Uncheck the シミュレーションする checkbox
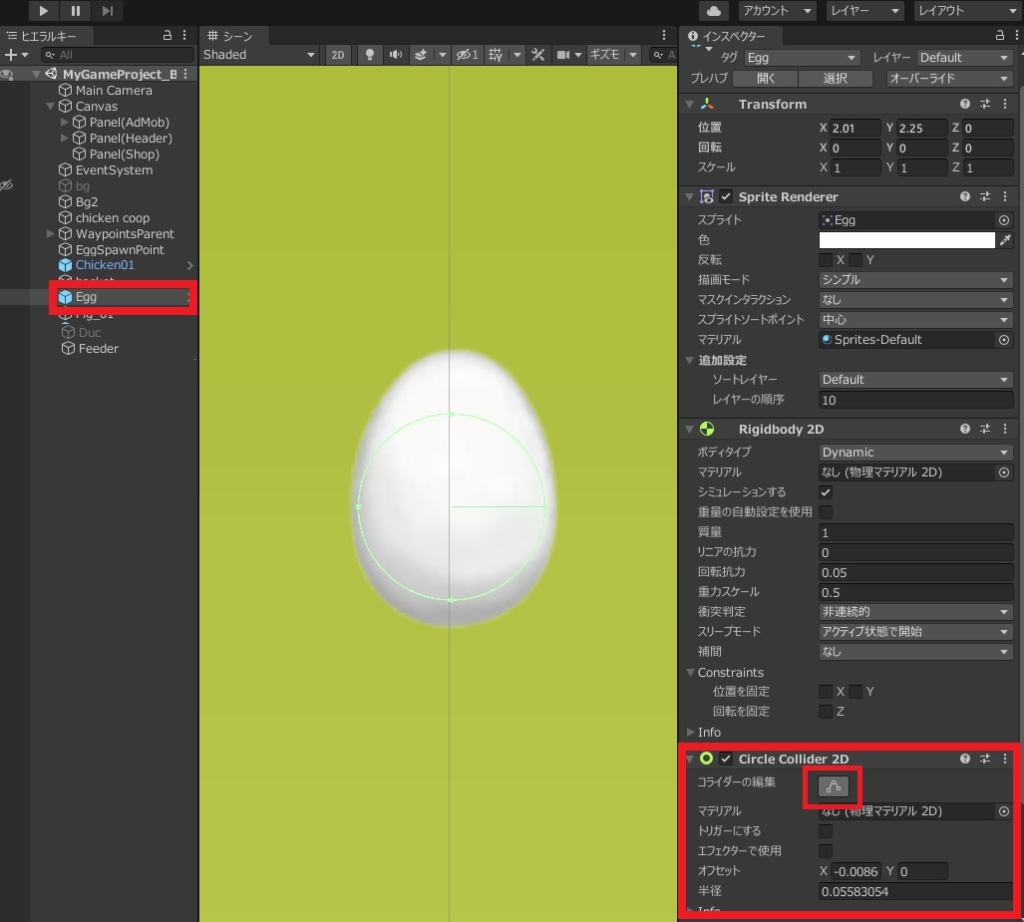This screenshot has width=1024, height=922. (x=826, y=492)
